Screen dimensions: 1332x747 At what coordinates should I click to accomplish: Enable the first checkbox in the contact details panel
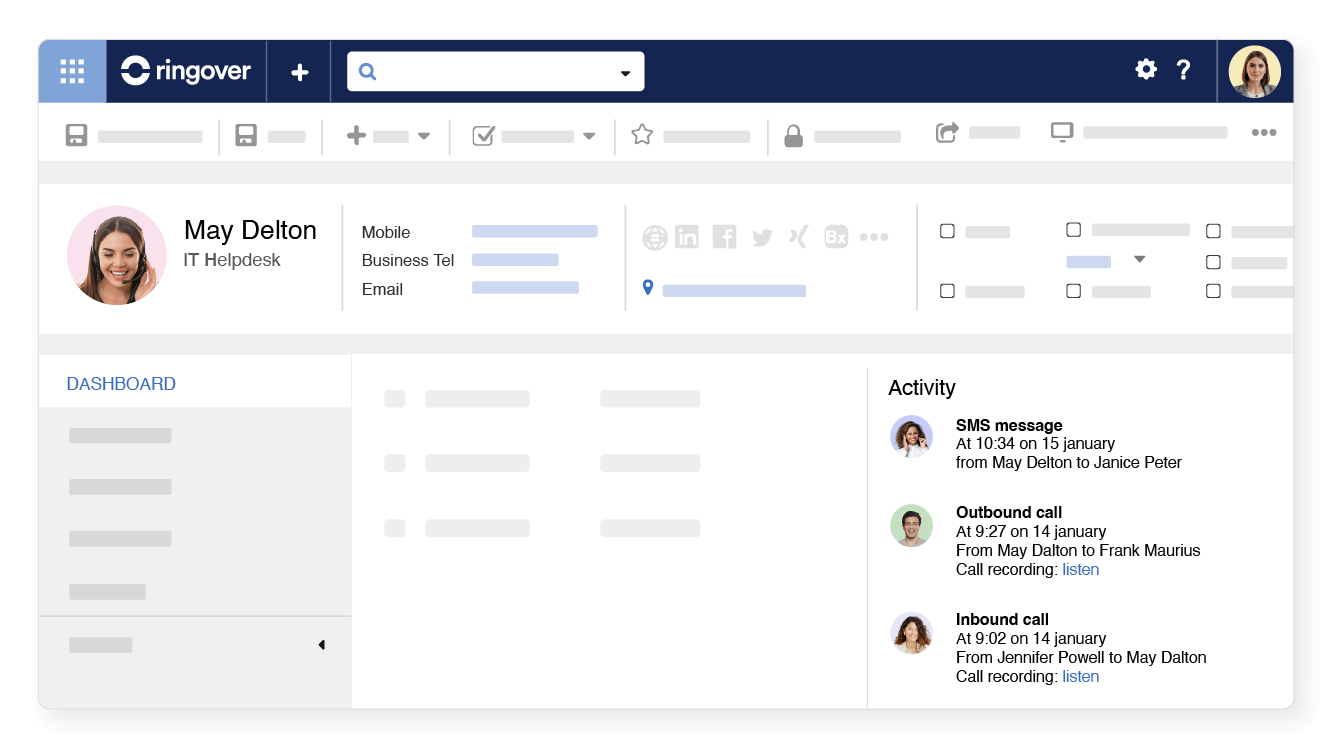click(947, 230)
